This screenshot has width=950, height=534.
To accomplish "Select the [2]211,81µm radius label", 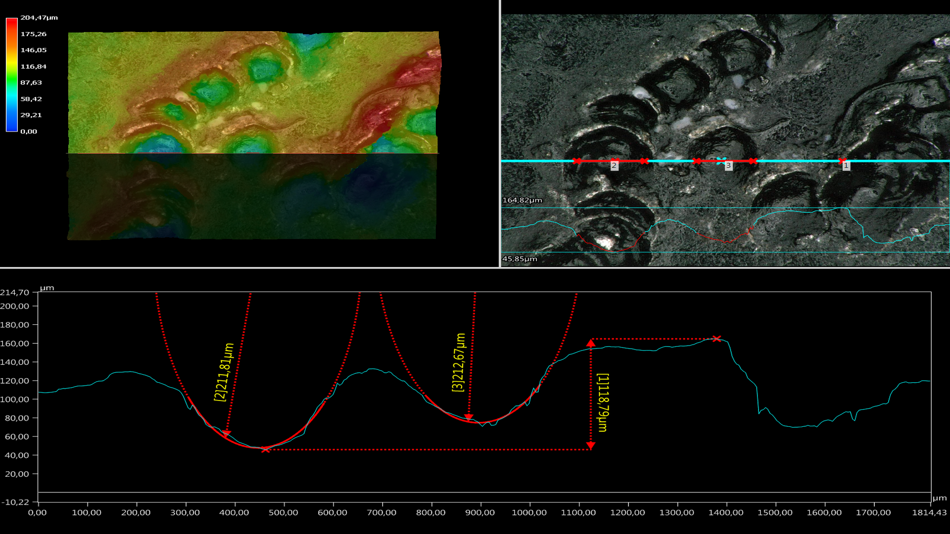I will tap(220, 369).
